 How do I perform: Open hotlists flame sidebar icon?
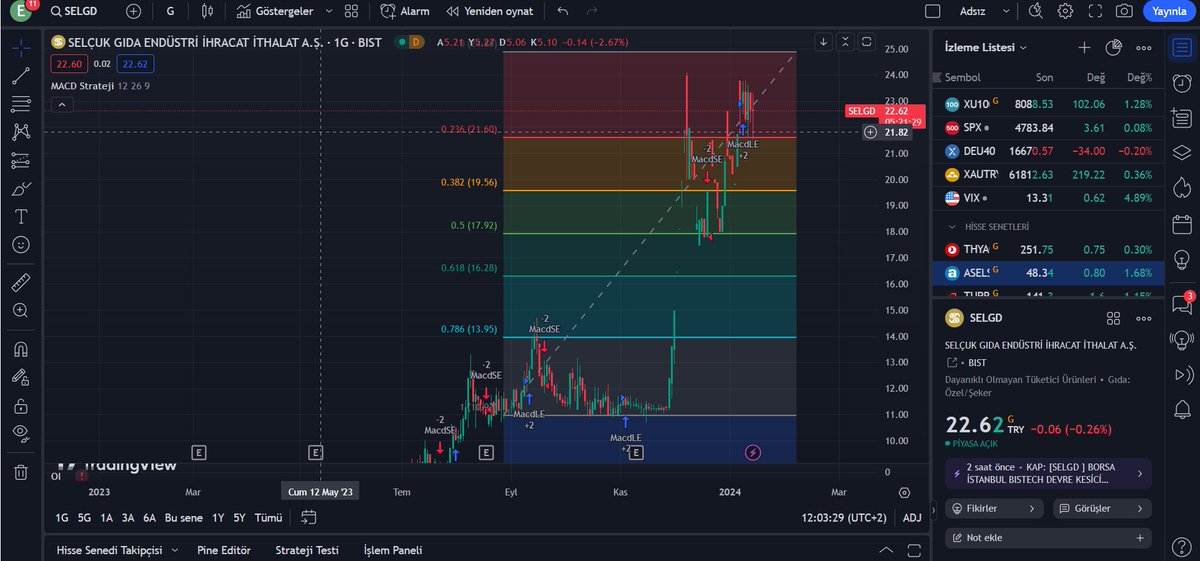coord(1181,188)
